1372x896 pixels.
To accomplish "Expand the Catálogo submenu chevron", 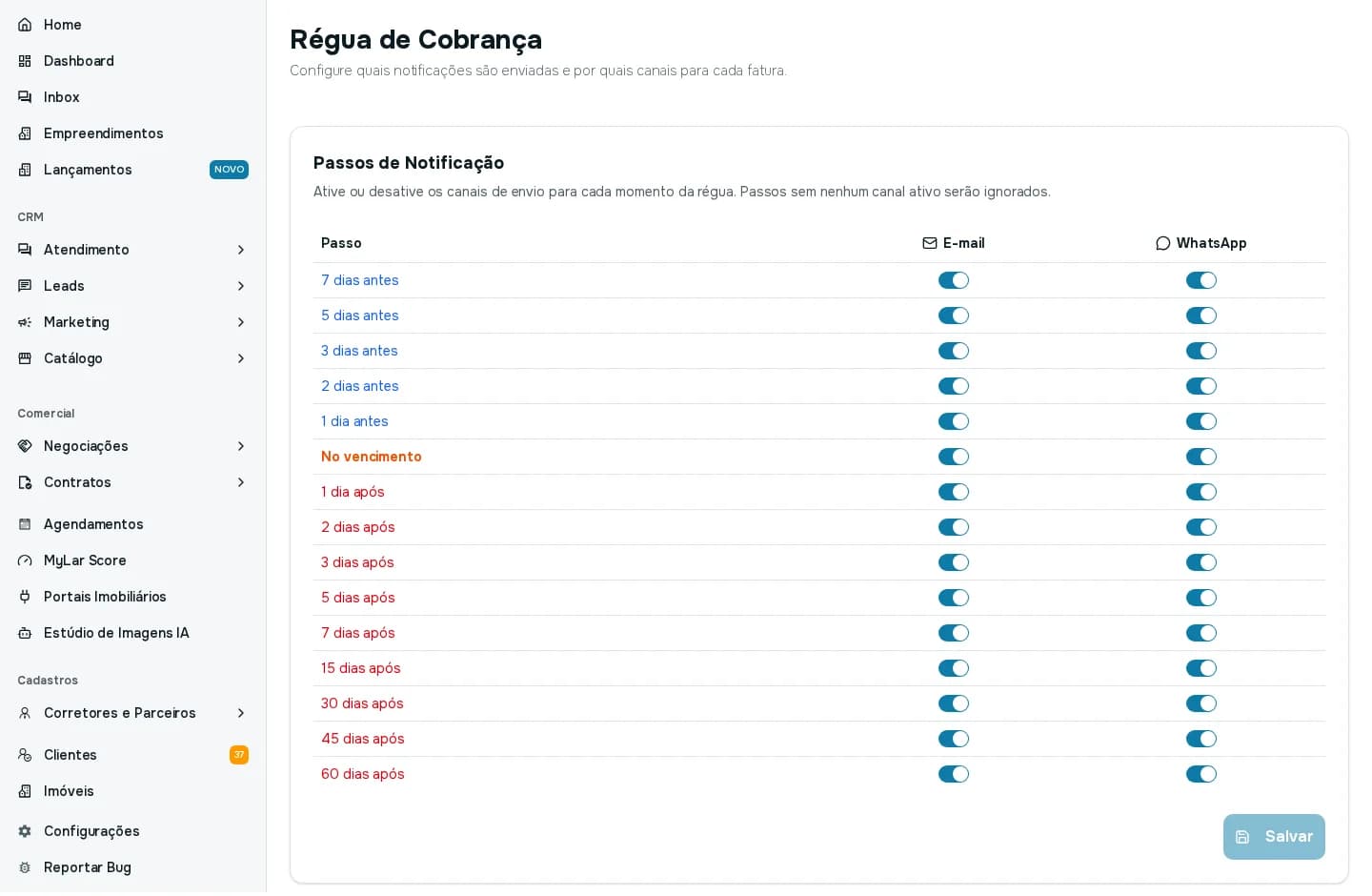I will [x=241, y=358].
